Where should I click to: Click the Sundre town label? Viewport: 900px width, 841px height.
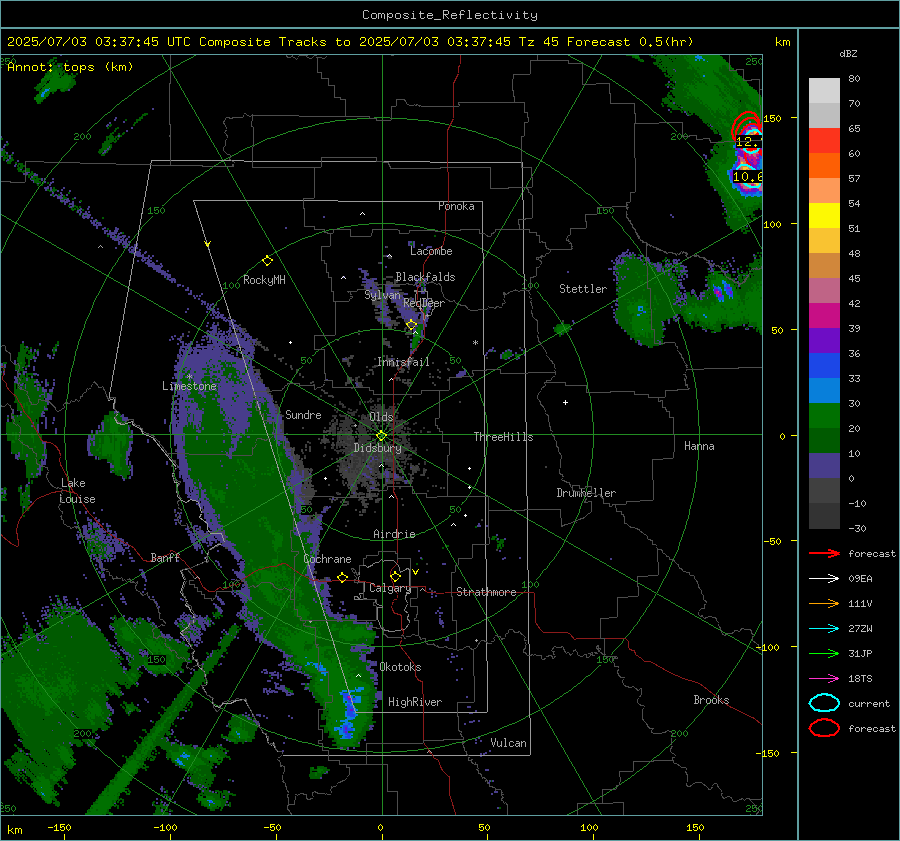[x=303, y=415]
